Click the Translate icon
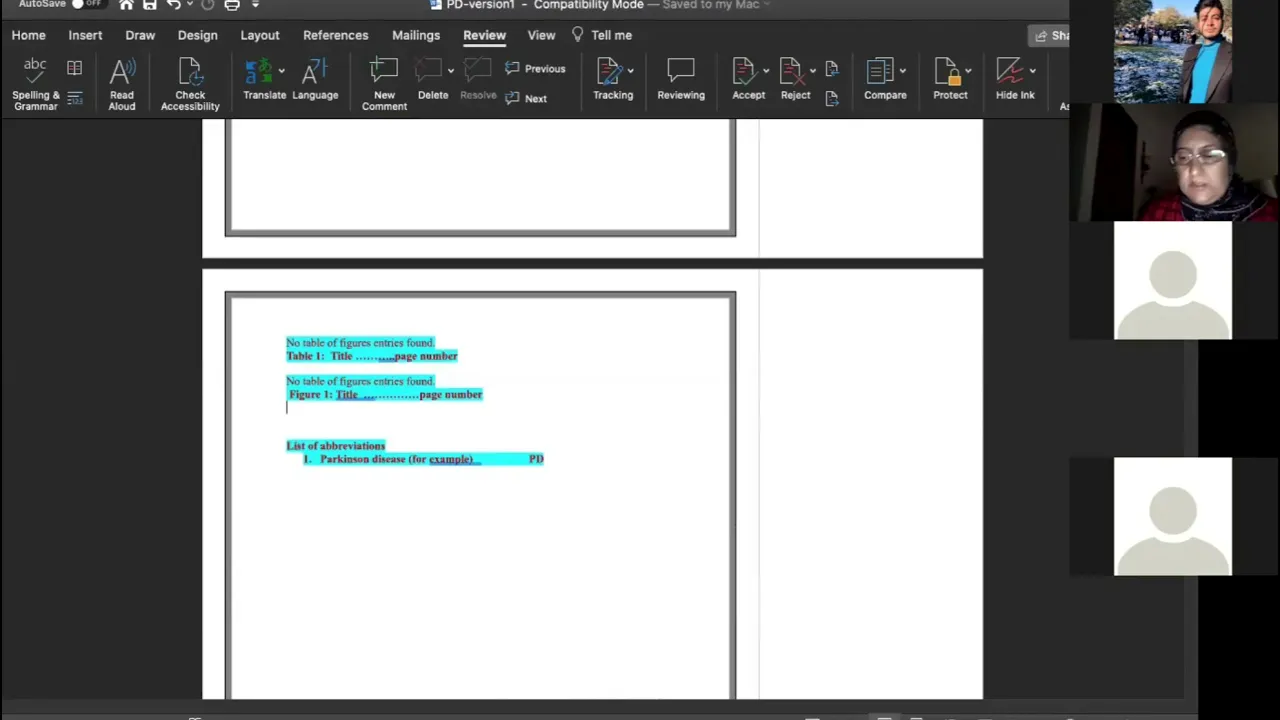Viewport: 1280px width, 720px height. point(259,71)
